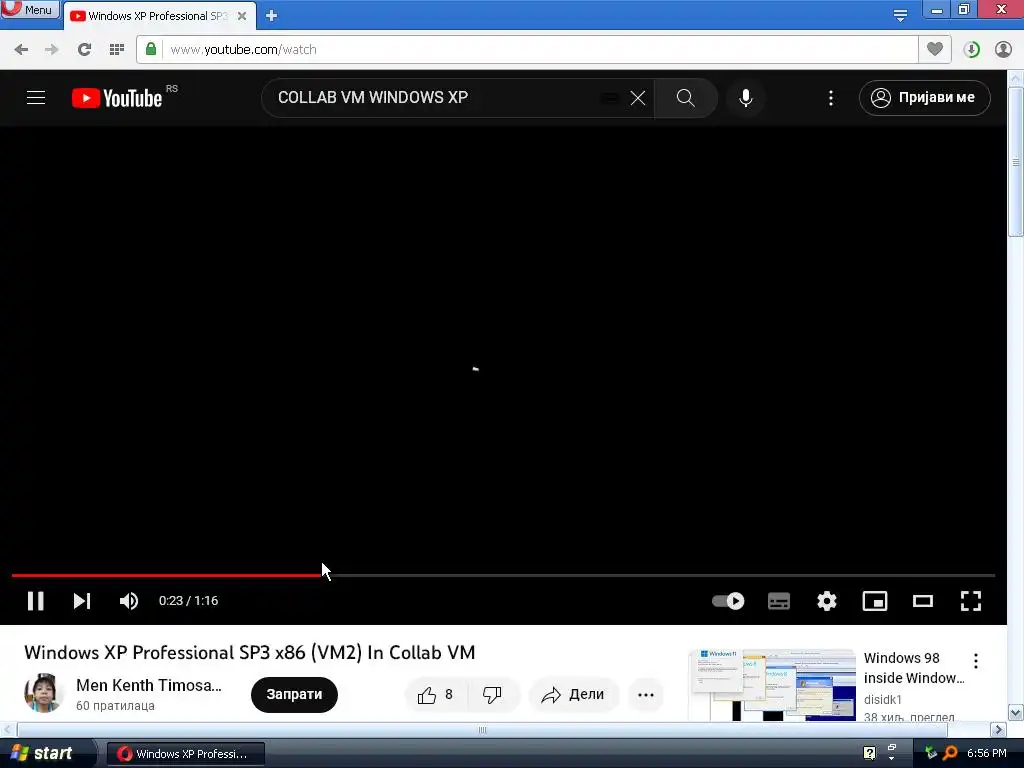
Task: Click the network connection tray icon
Action: pyautogui.click(x=931, y=753)
